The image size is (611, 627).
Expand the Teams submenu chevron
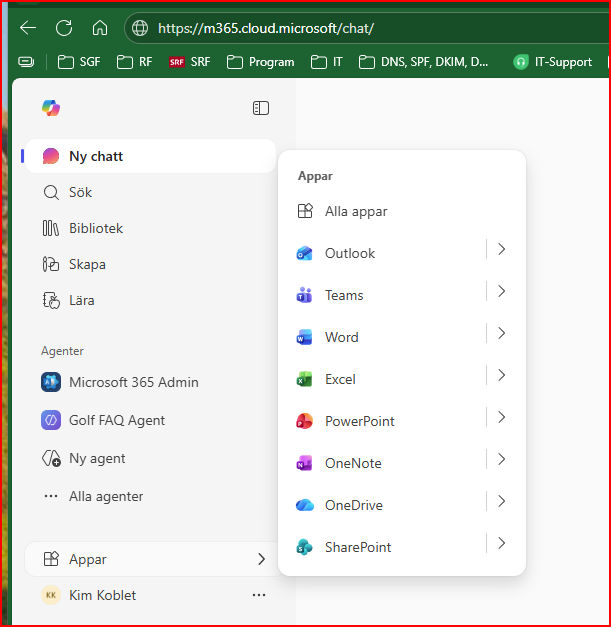(x=501, y=291)
